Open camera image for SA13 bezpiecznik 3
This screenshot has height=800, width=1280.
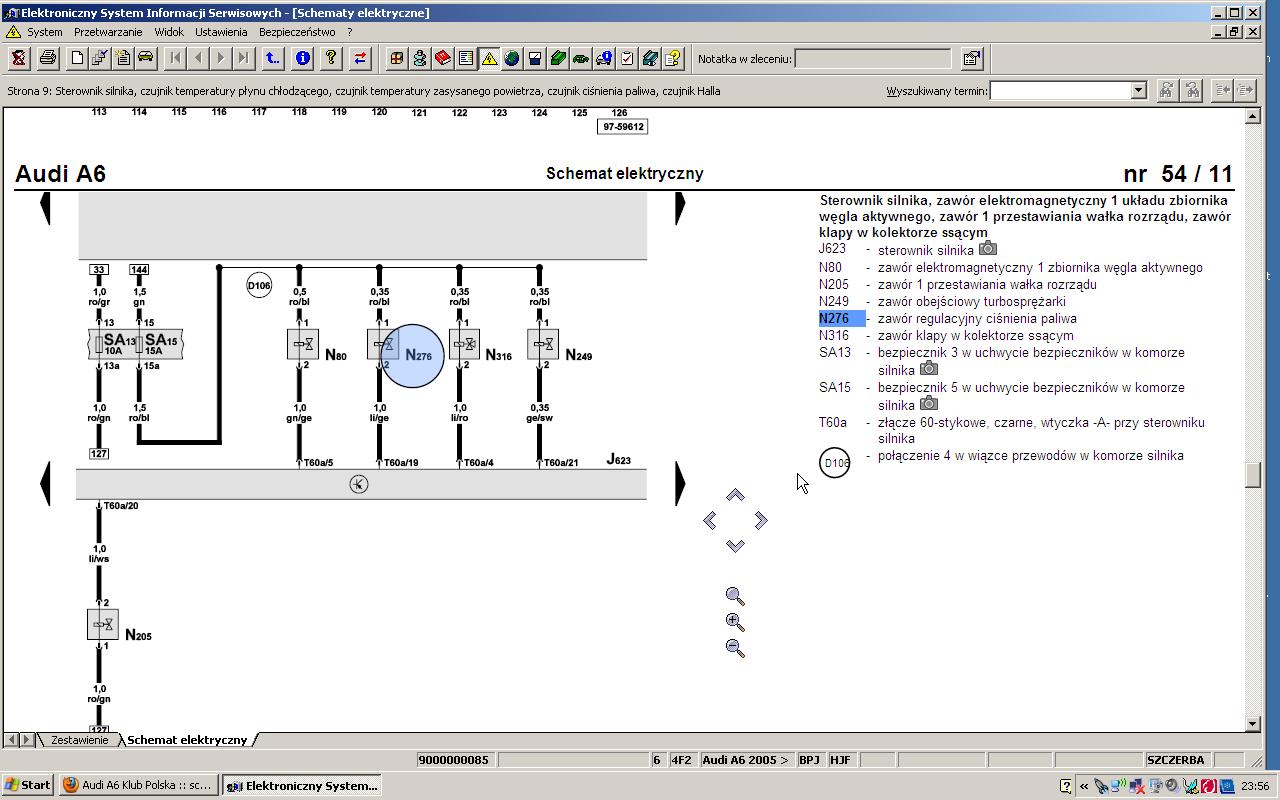tap(929, 368)
